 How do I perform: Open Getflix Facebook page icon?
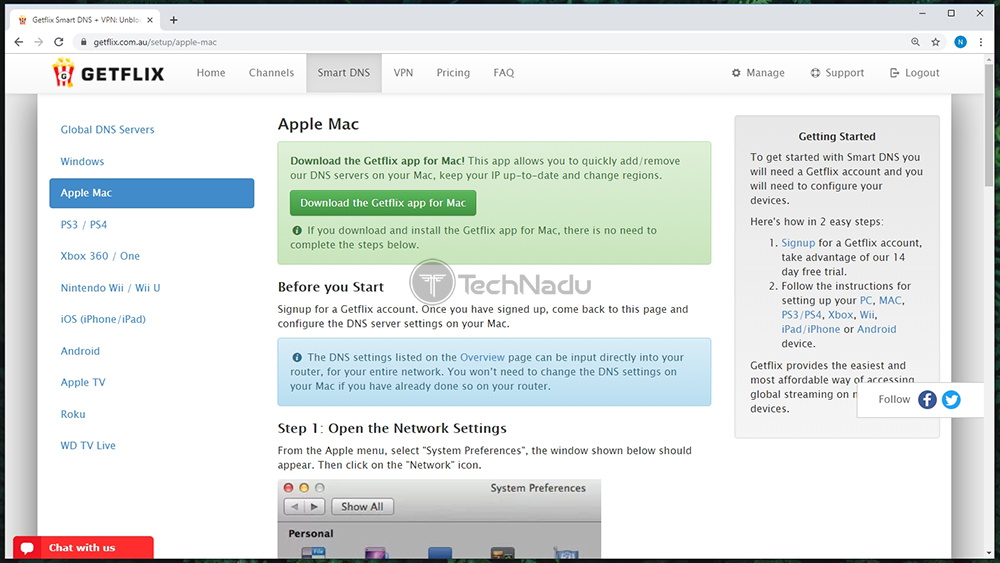point(927,400)
